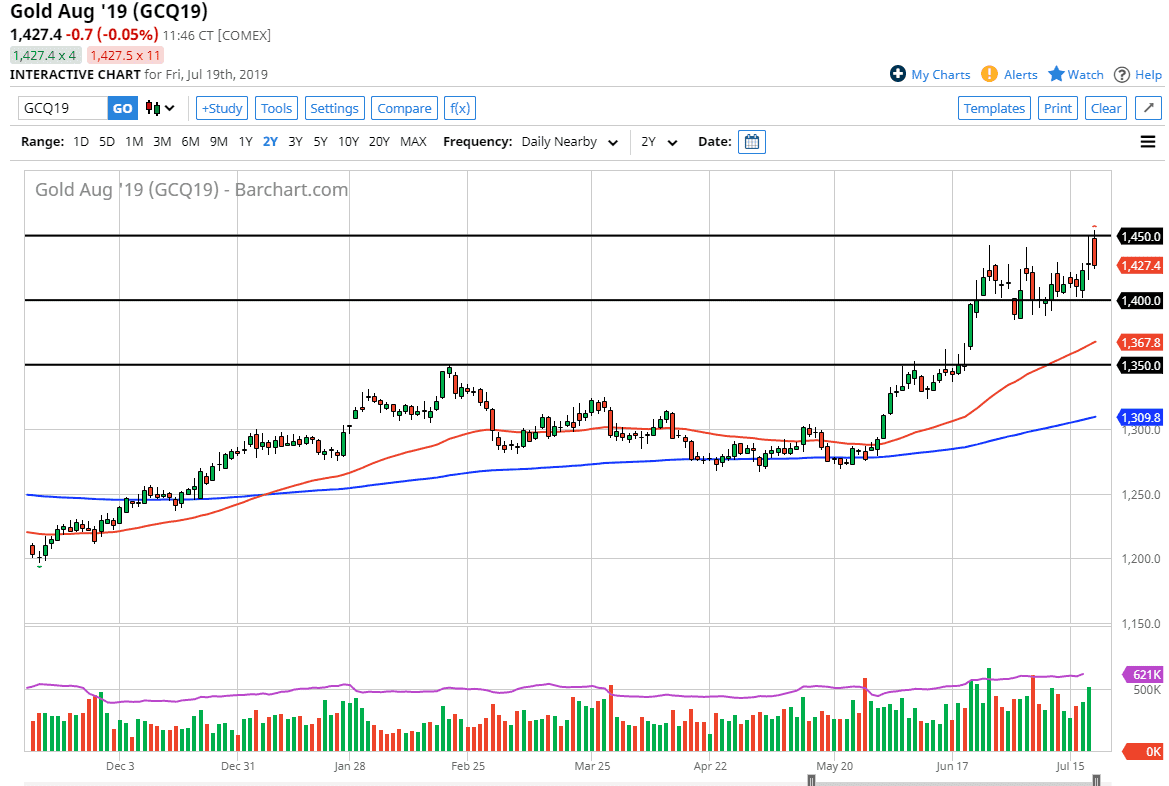Image resolution: width=1169 pixels, height=786 pixels.
Task: Grab the right timeline range slider handle
Action: point(1096,781)
